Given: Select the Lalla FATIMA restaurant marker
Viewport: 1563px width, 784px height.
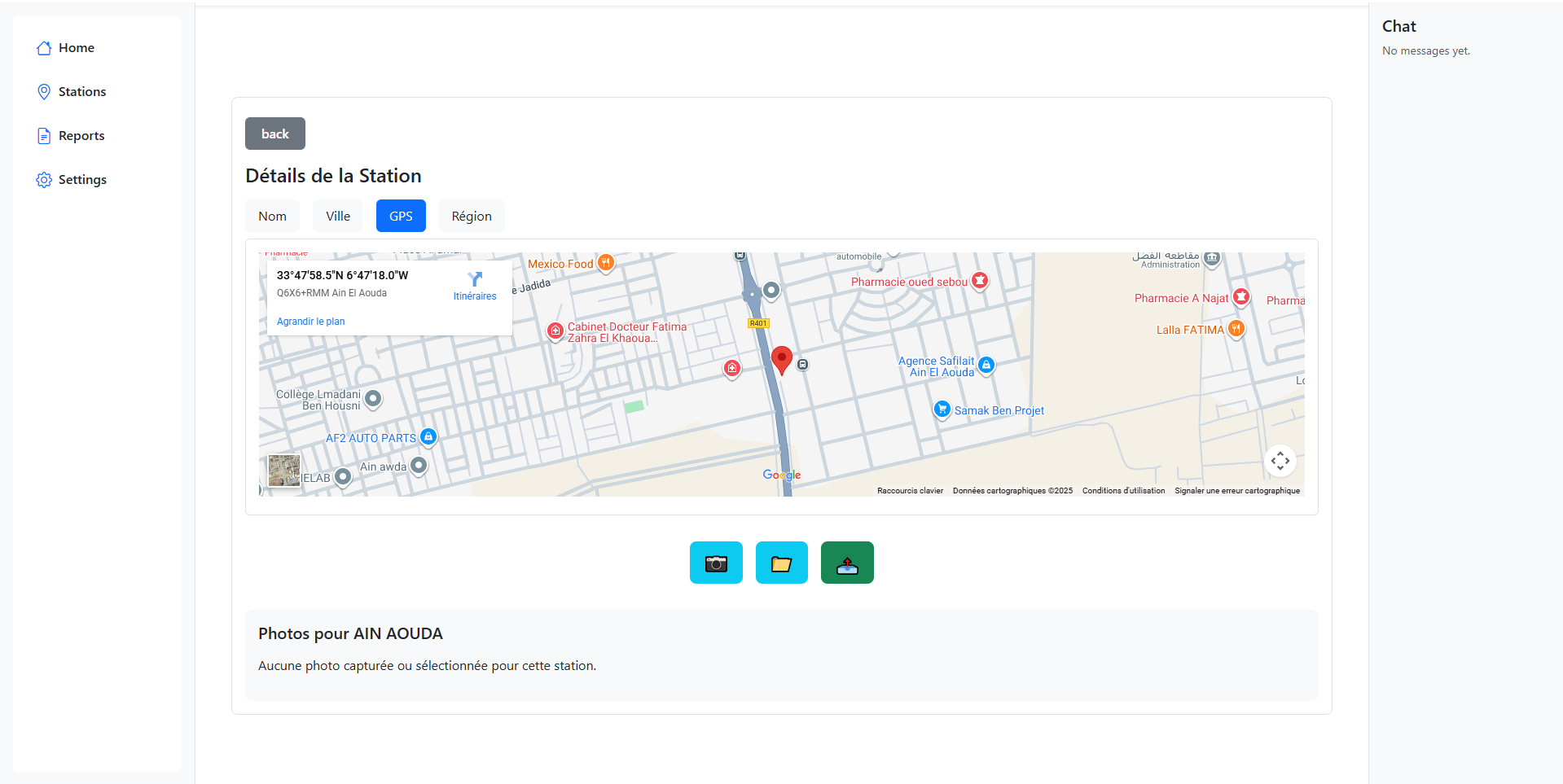Looking at the screenshot, I should (1236, 329).
